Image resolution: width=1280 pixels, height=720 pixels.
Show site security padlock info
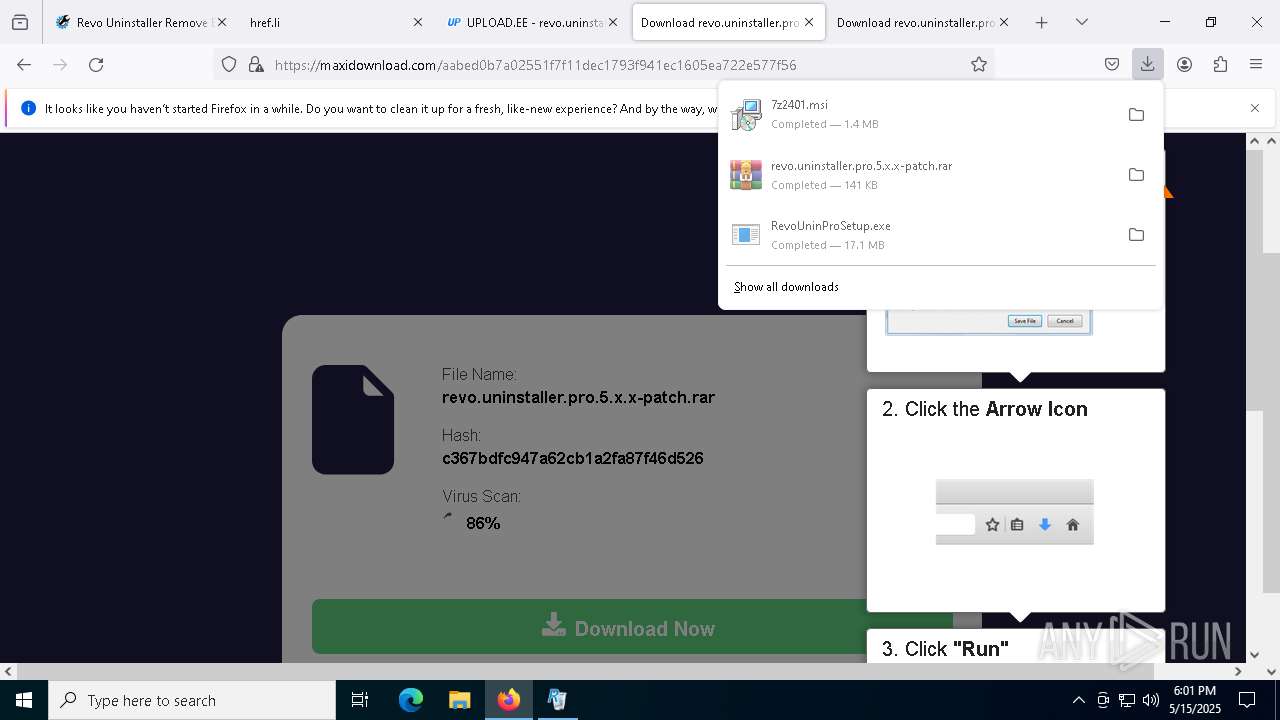point(256,64)
